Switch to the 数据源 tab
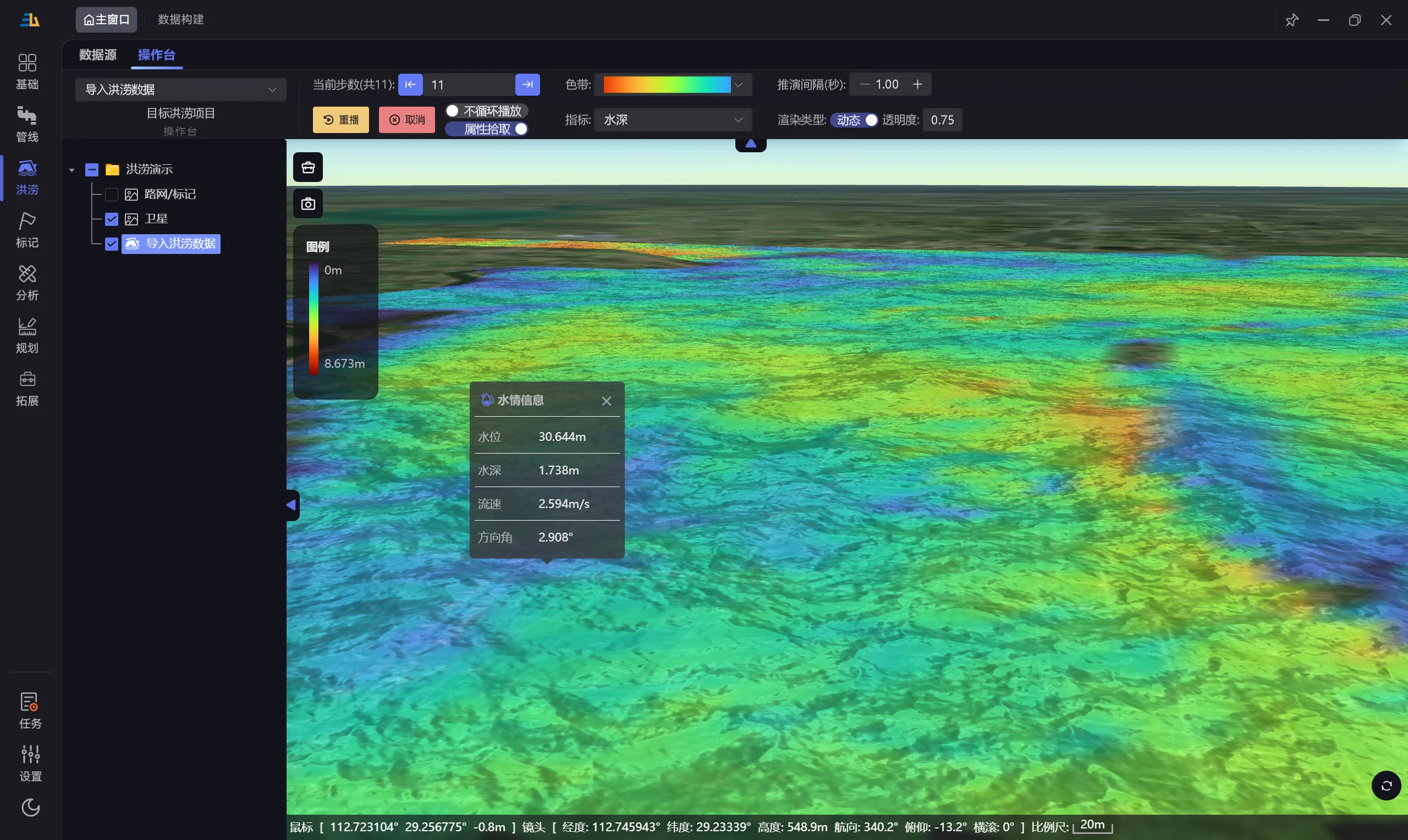 coord(98,55)
